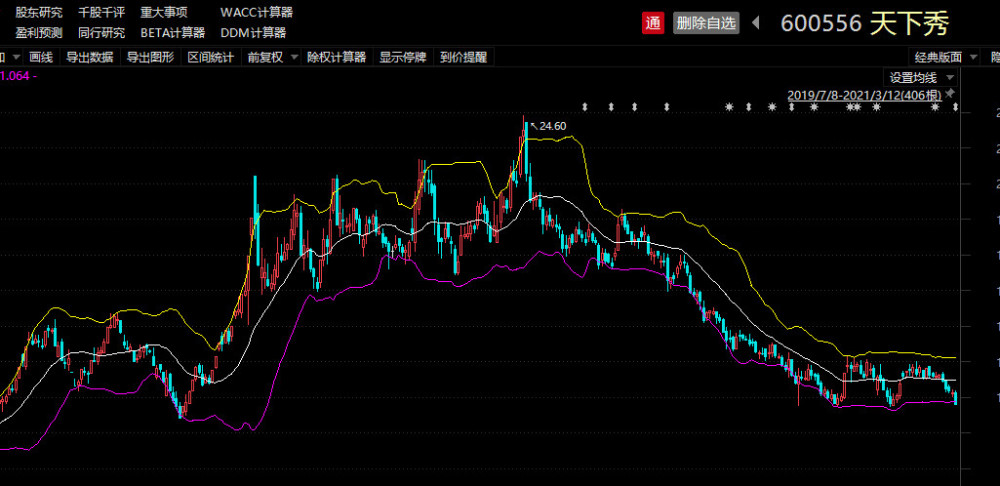Click the red 通 icon
The image size is (1000, 486).
point(652,24)
